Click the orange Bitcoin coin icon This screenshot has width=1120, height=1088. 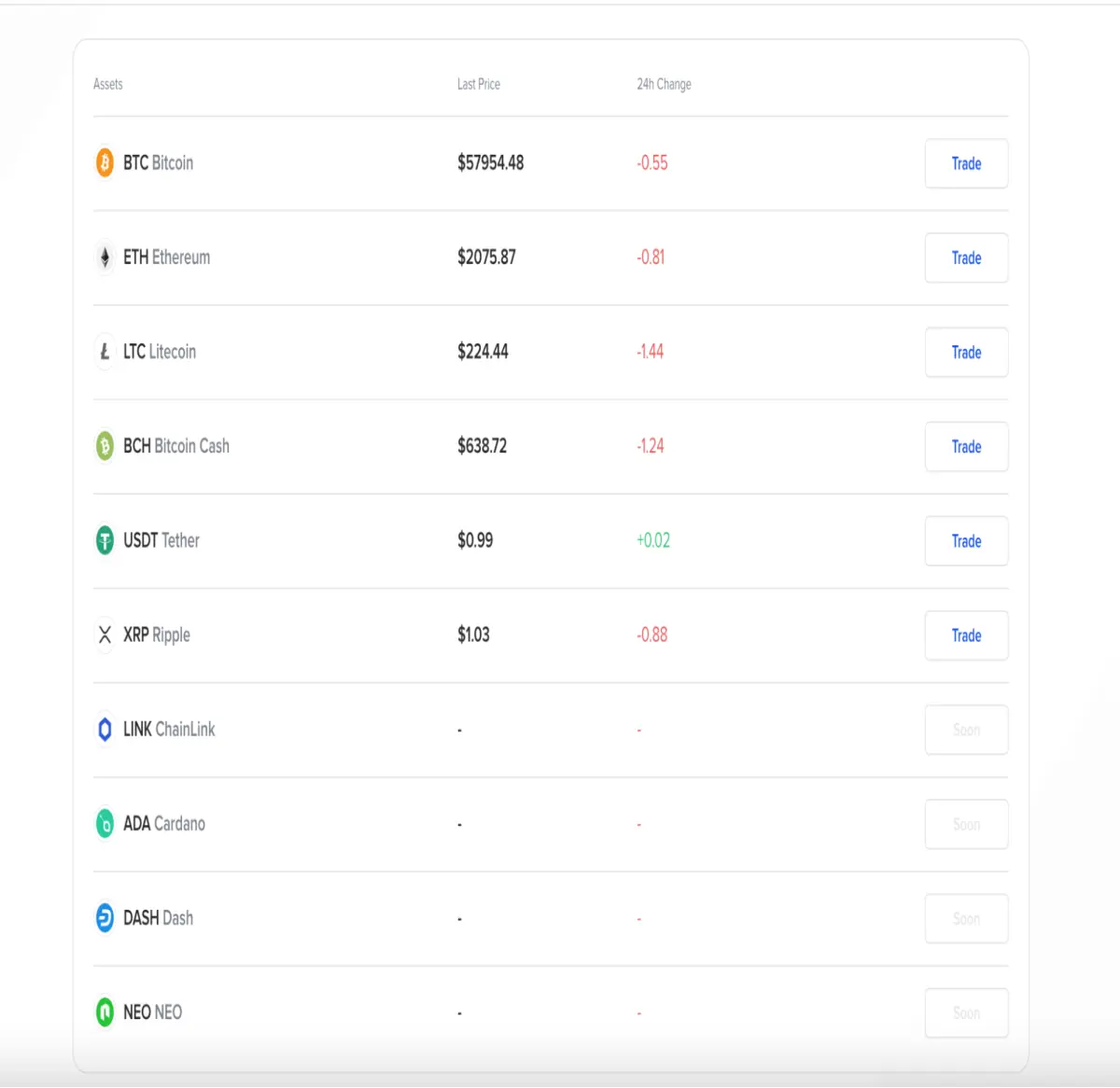(105, 162)
